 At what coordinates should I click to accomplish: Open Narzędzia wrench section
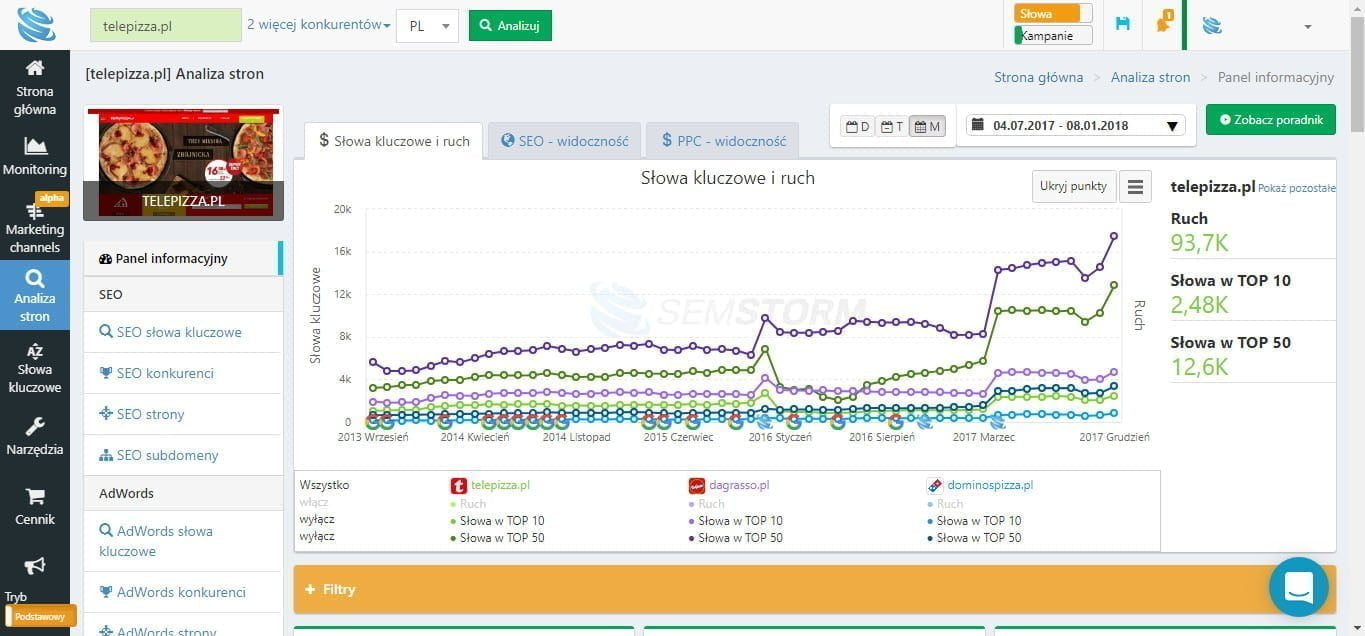click(35, 436)
